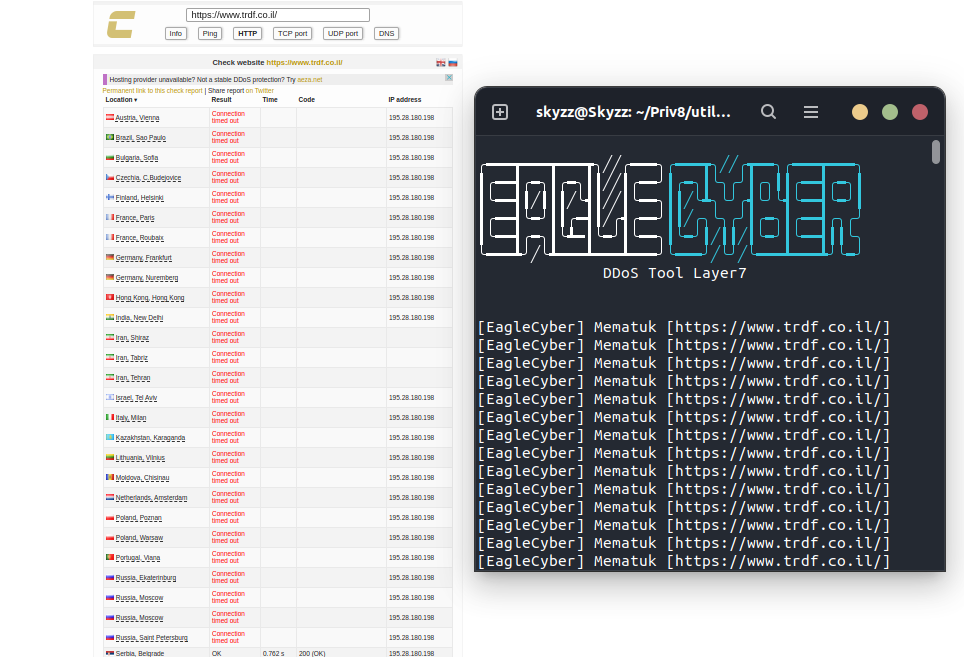
Task: Click the Brazil, Sao Paulo location
Action: (x=141, y=138)
